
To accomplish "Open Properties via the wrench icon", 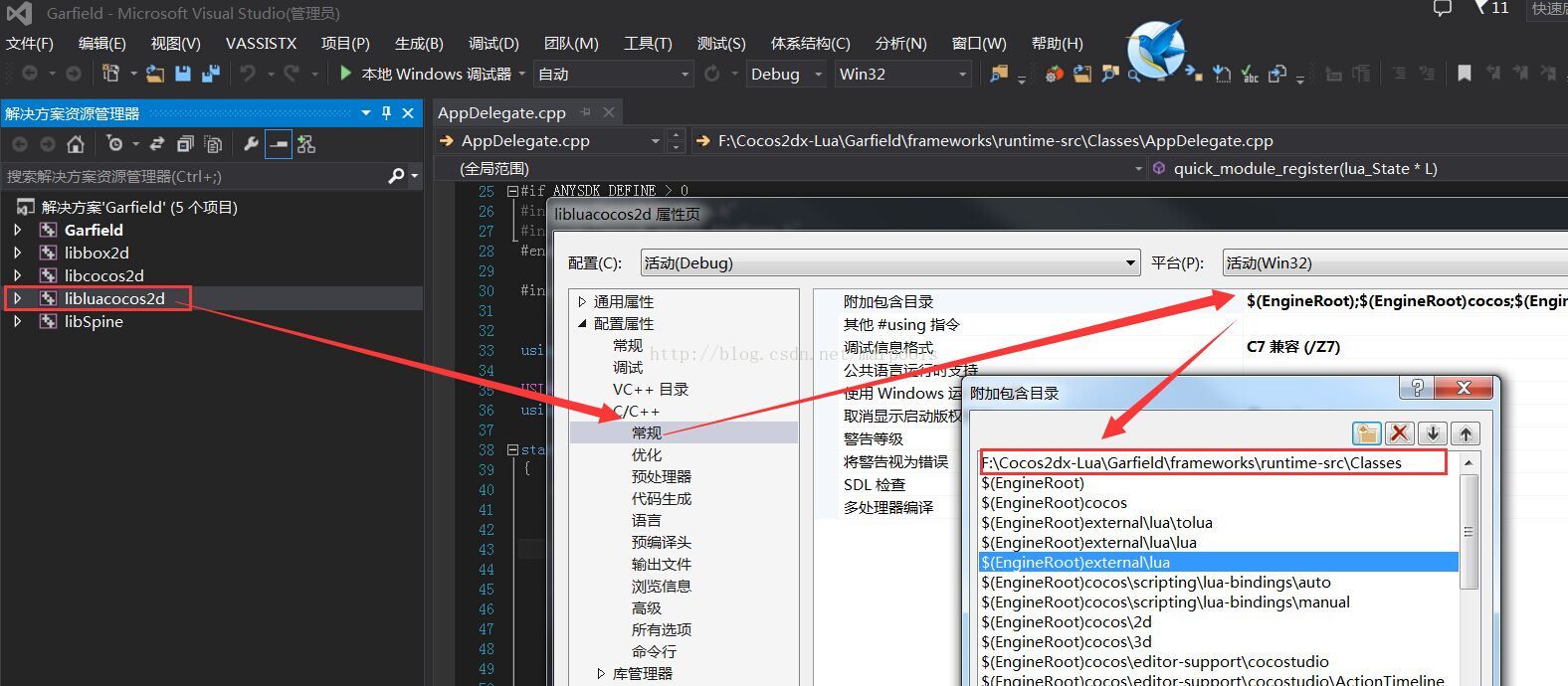I will [x=251, y=144].
